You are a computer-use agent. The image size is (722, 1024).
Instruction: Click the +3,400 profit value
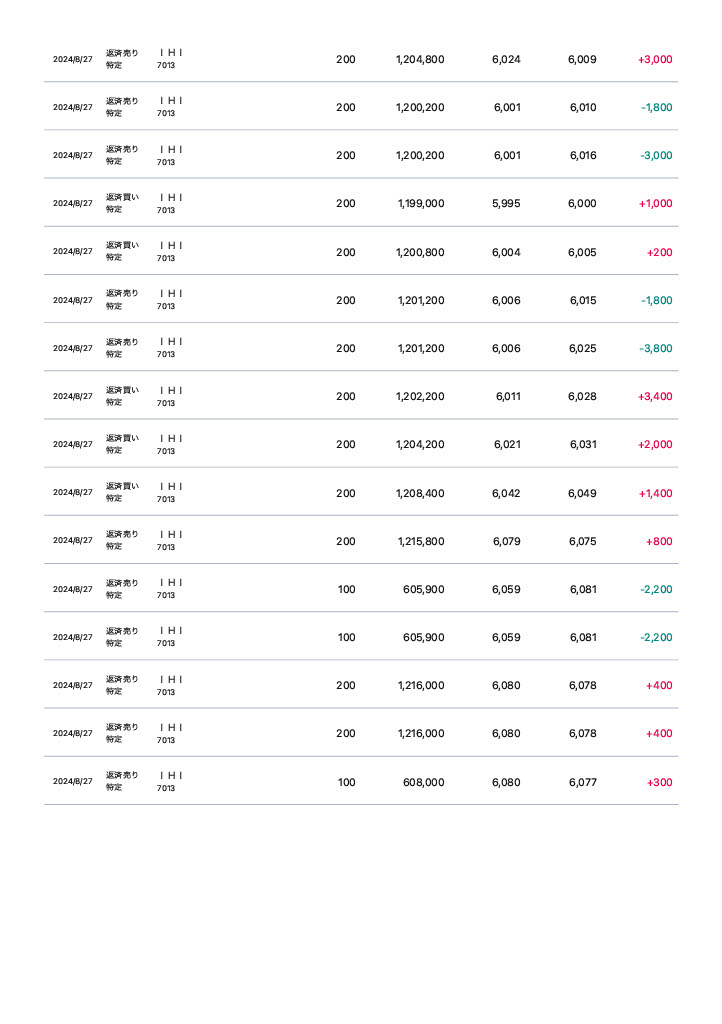[654, 396]
